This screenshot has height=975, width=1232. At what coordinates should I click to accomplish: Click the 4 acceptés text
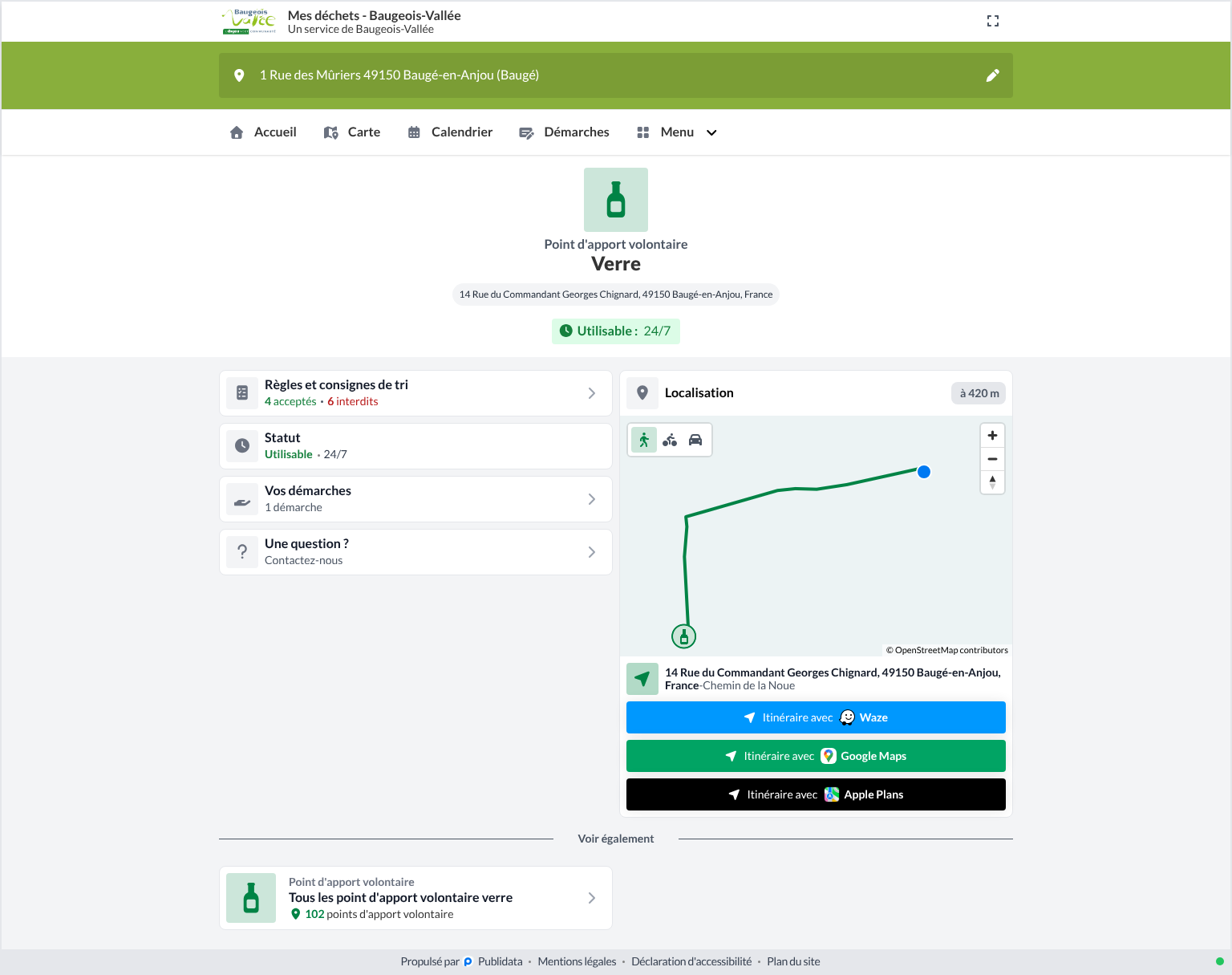(x=290, y=401)
